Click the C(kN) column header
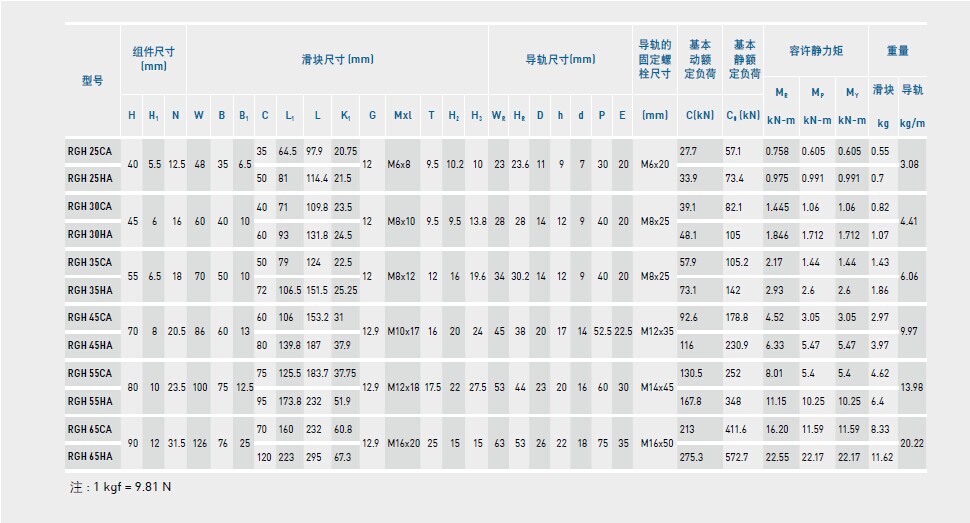The height and width of the screenshot is (523, 970). (x=699, y=115)
